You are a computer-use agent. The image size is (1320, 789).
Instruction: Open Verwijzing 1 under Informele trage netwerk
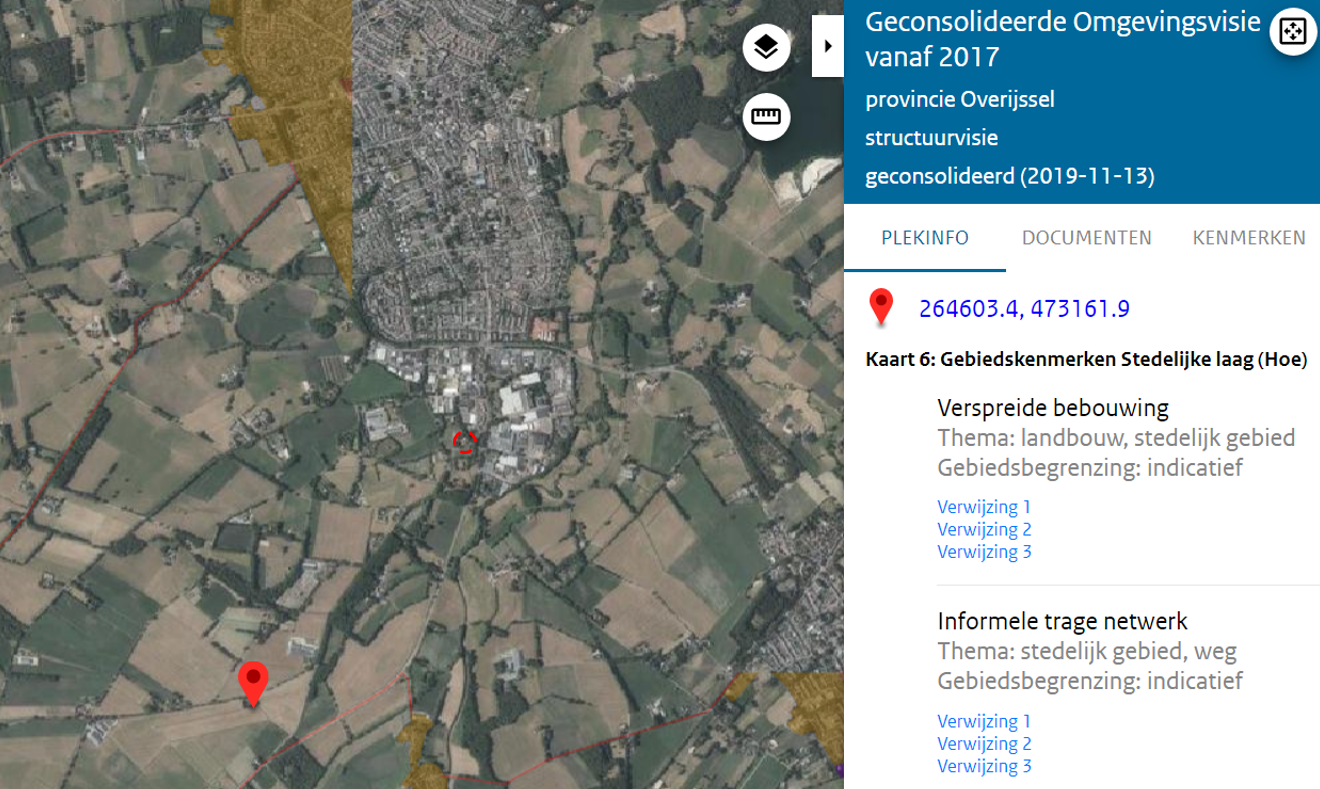click(x=984, y=721)
